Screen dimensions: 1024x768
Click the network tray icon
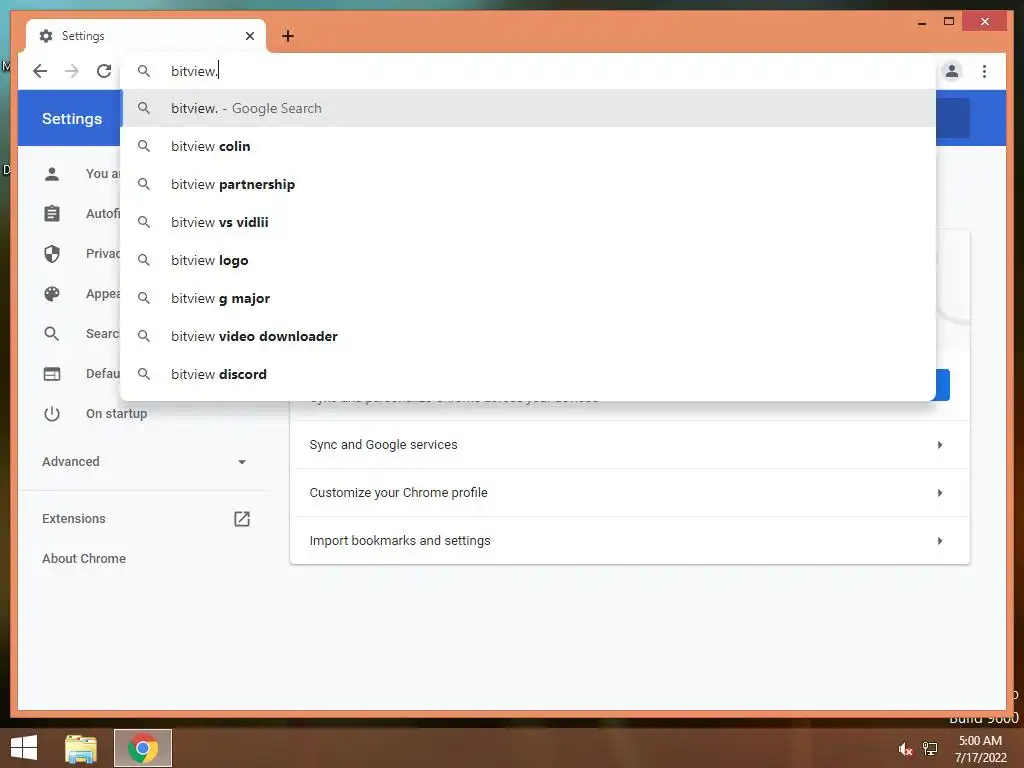click(x=930, y=749)
